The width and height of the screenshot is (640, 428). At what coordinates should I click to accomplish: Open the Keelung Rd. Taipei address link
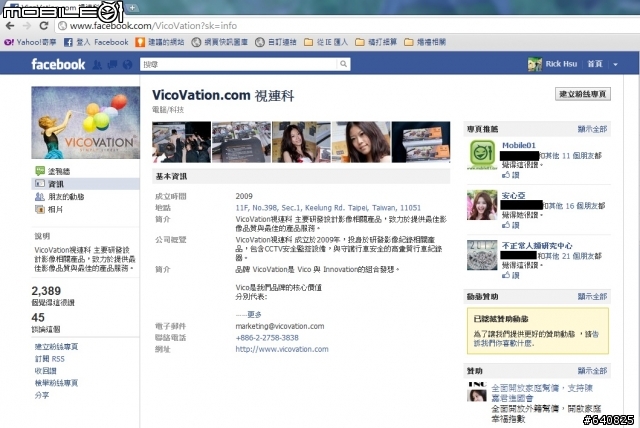coord(328,208)
